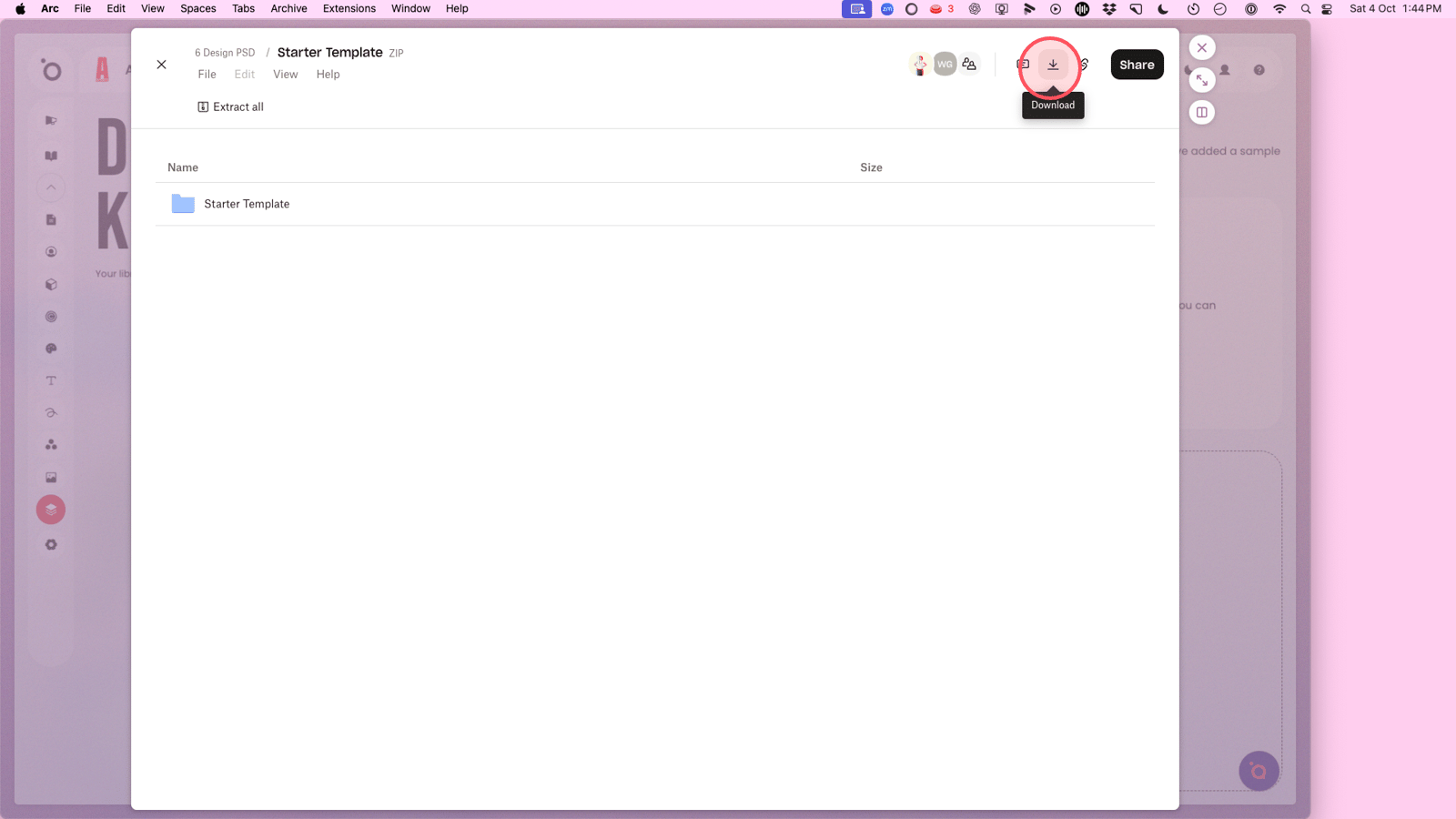Click the help question mark icon
The width and height of the screenshot is (1456, 819).
point(1259,70)
